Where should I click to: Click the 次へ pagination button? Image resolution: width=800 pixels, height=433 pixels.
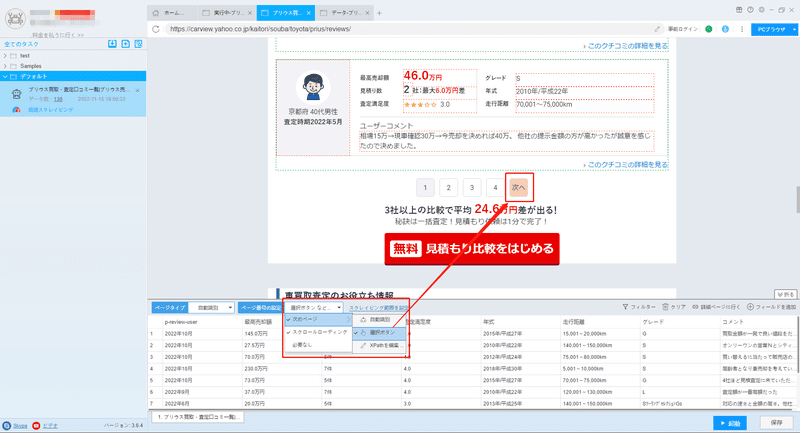(519, 187)
